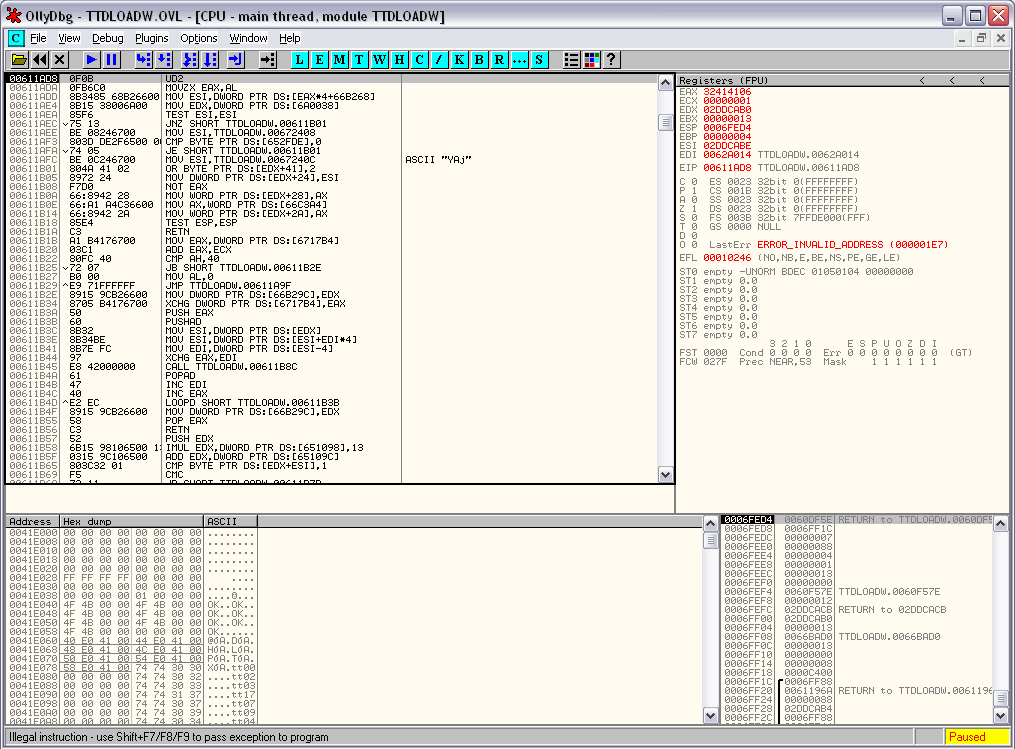
Task: Show the Log window via the L button
Action: click(x=299, y=60)
